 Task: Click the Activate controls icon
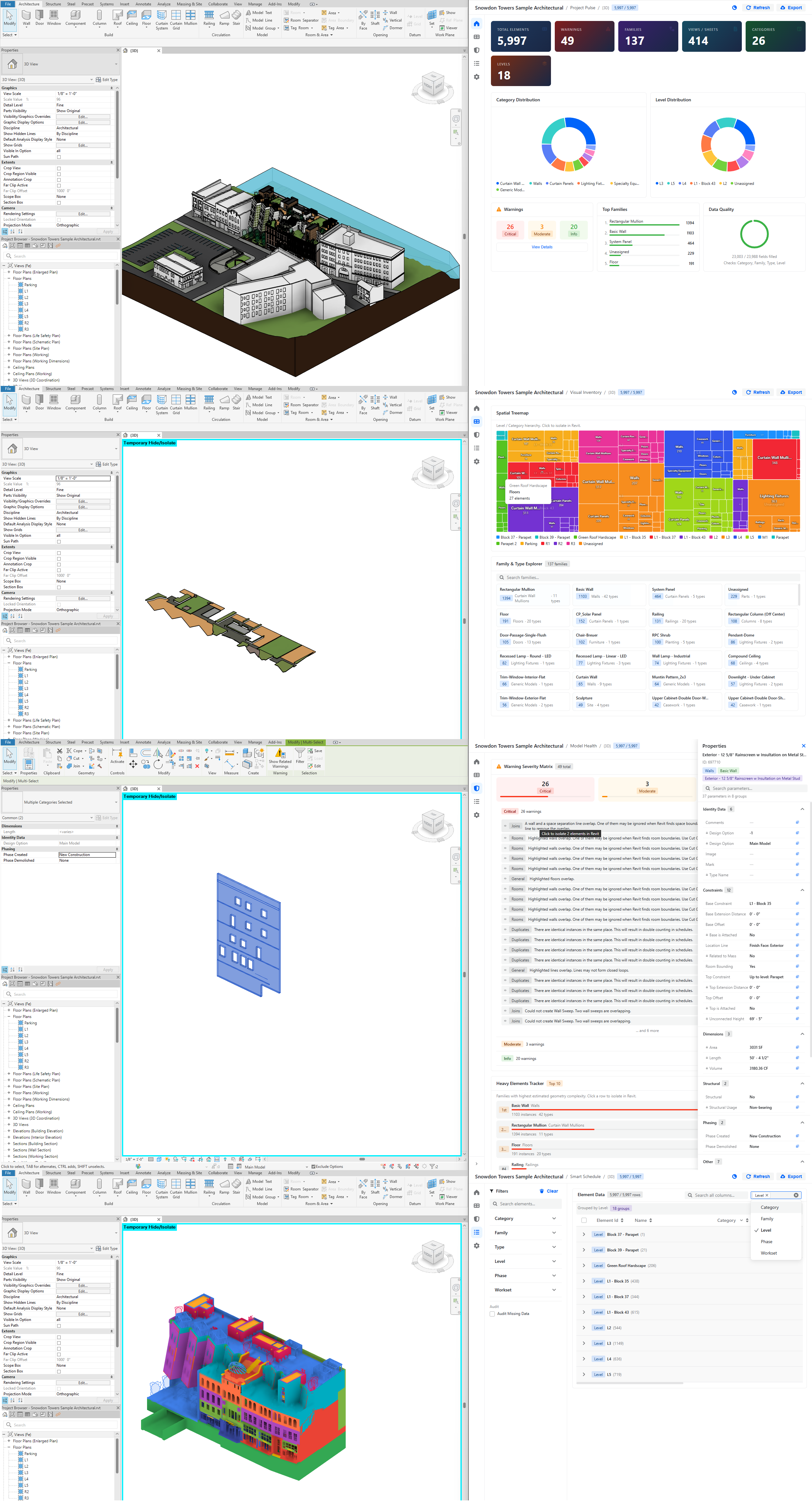(117, 754)
